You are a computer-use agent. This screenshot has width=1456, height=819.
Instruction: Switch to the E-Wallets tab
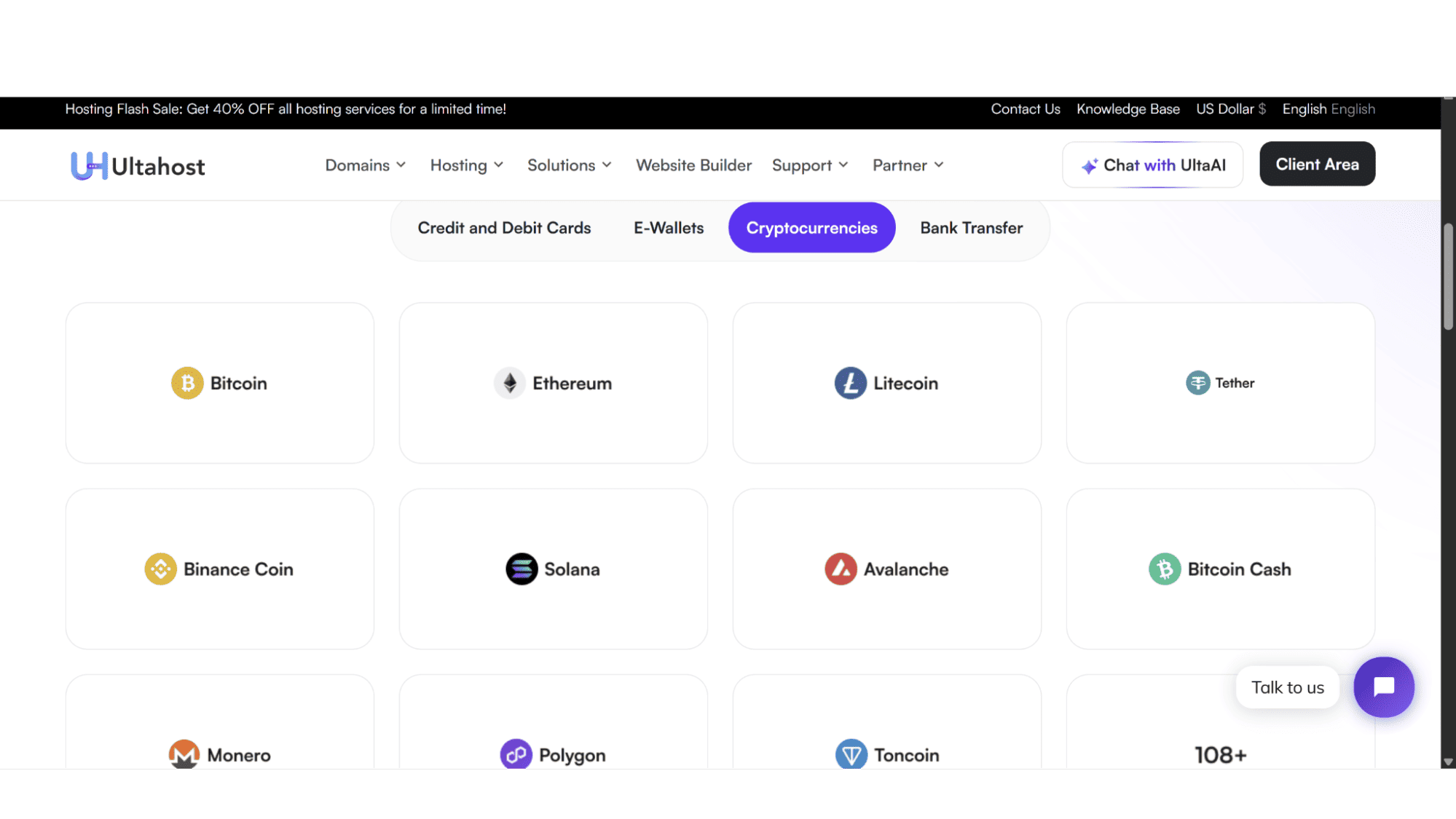click(x=669, y=228)
